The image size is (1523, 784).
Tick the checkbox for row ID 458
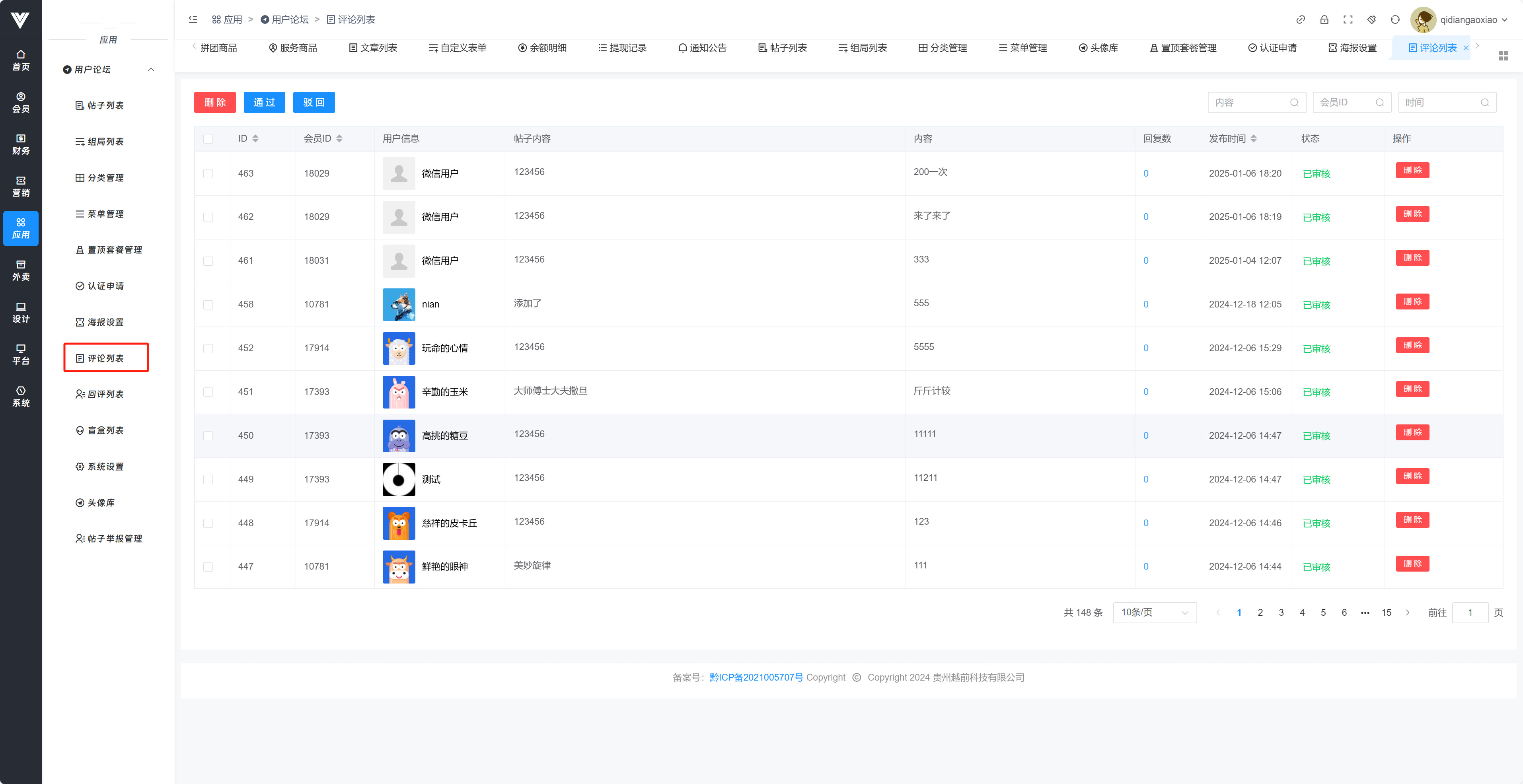click(208, 305)
